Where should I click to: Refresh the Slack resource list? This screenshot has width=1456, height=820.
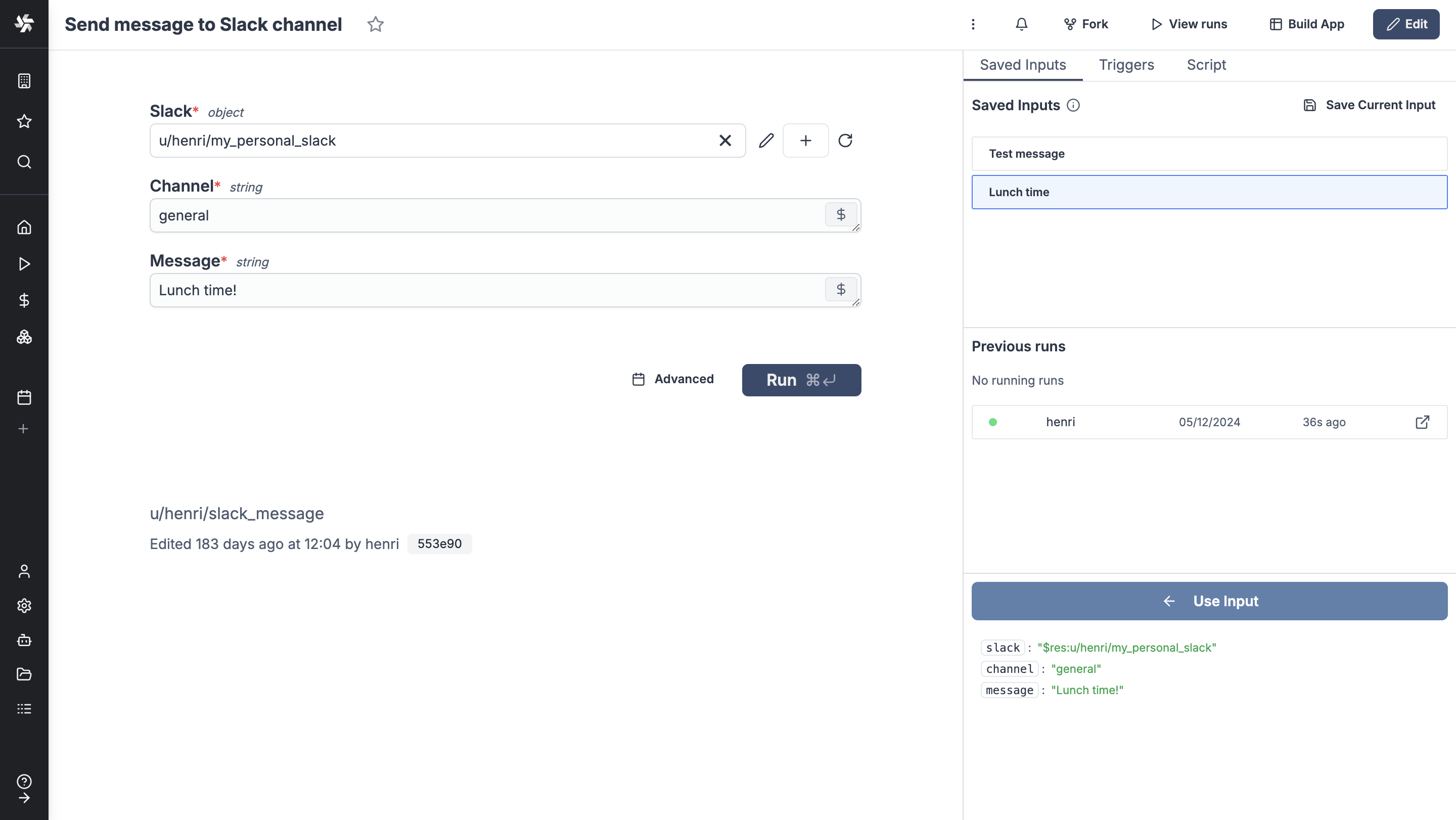845,141
